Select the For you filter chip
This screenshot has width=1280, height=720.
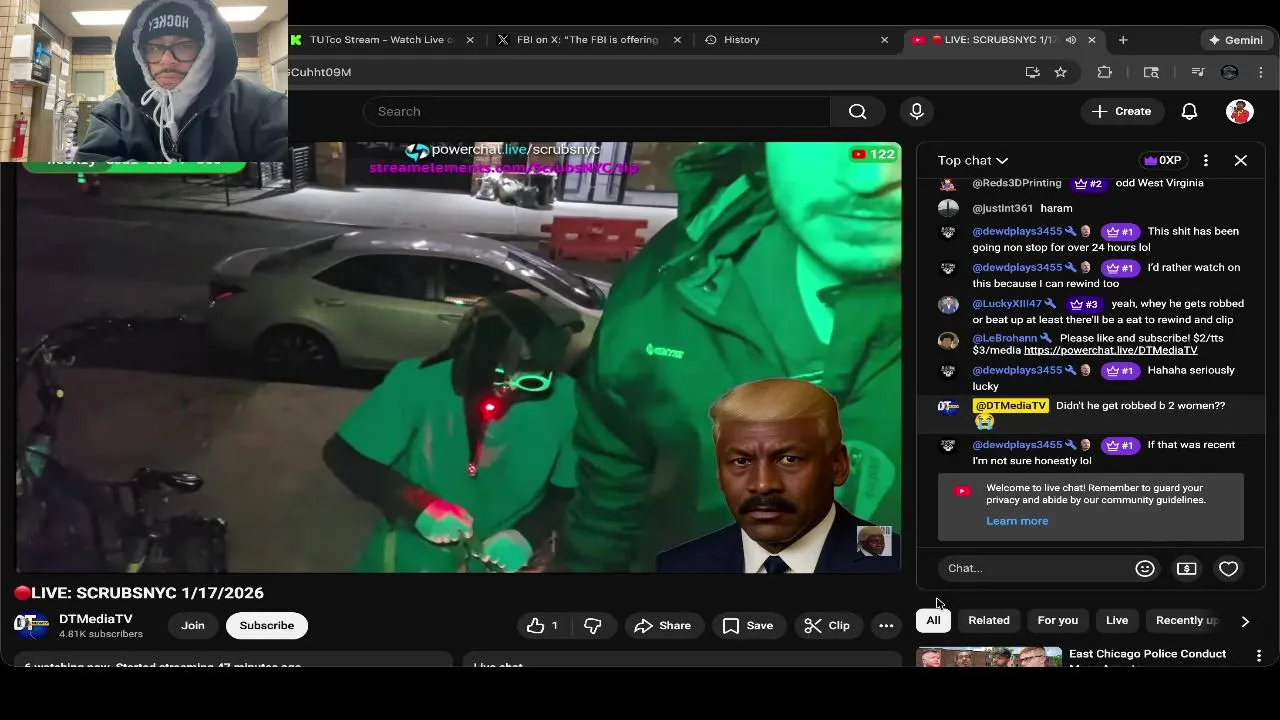point(1058,620)
